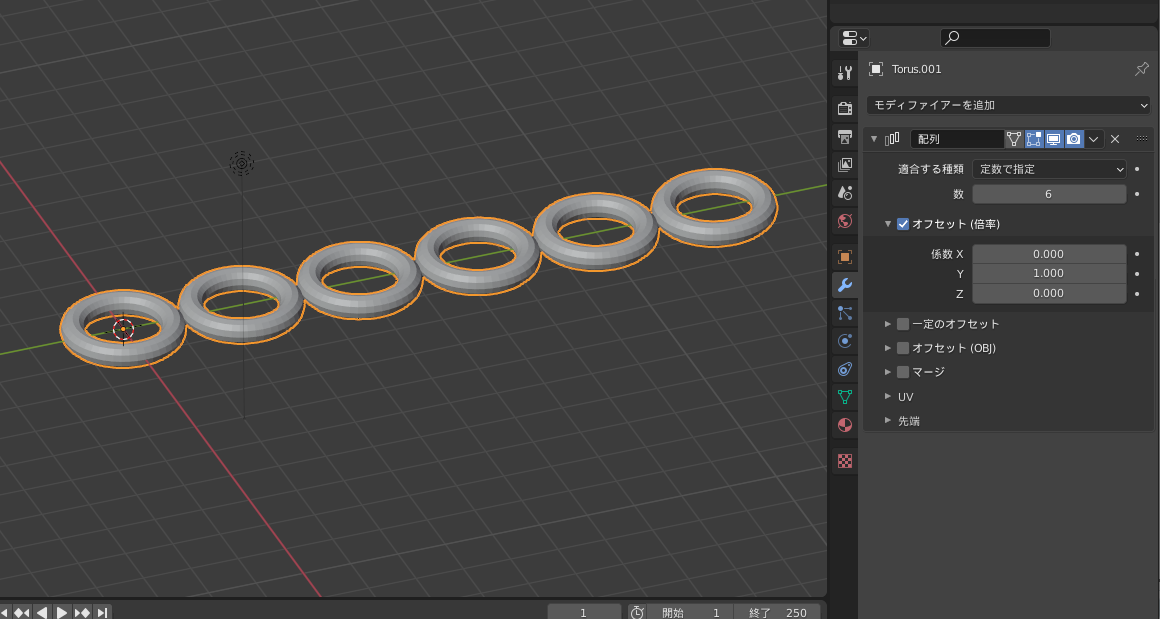The width and height of the screenshot is (1160, 619).
Task: Grab the 配列 modifier drag handle dots
Action: [x=1142, y=138]
